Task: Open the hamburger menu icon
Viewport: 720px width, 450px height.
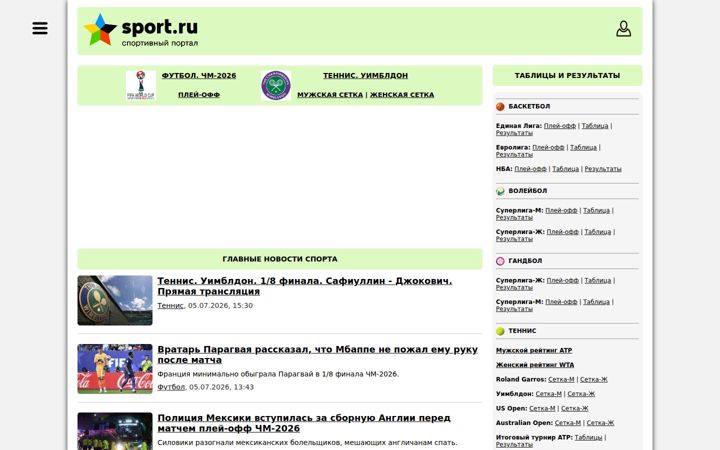Action: [x=40, y=28]
